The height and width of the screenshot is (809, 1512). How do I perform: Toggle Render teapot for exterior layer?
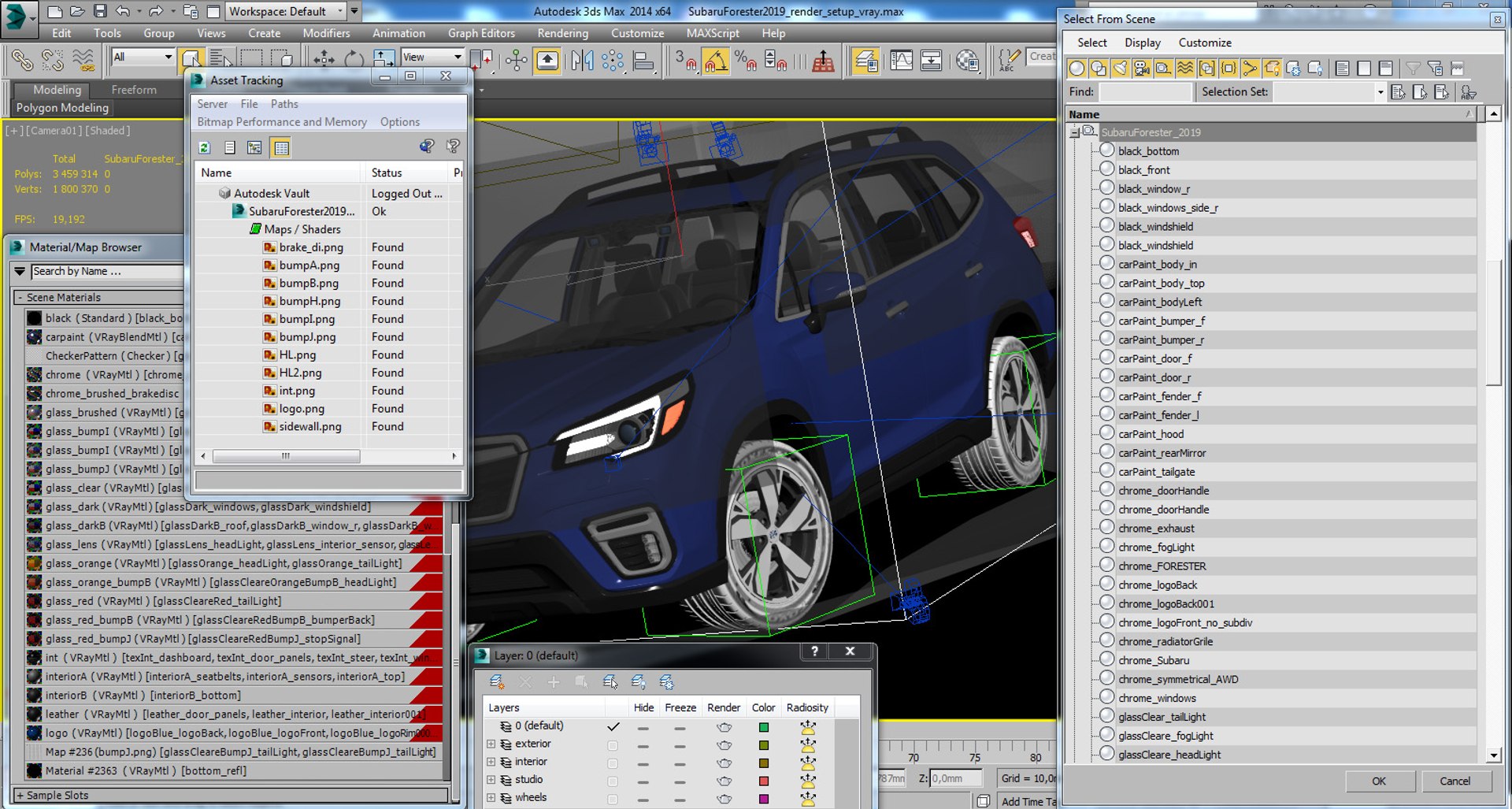click(x=724, y=745)
